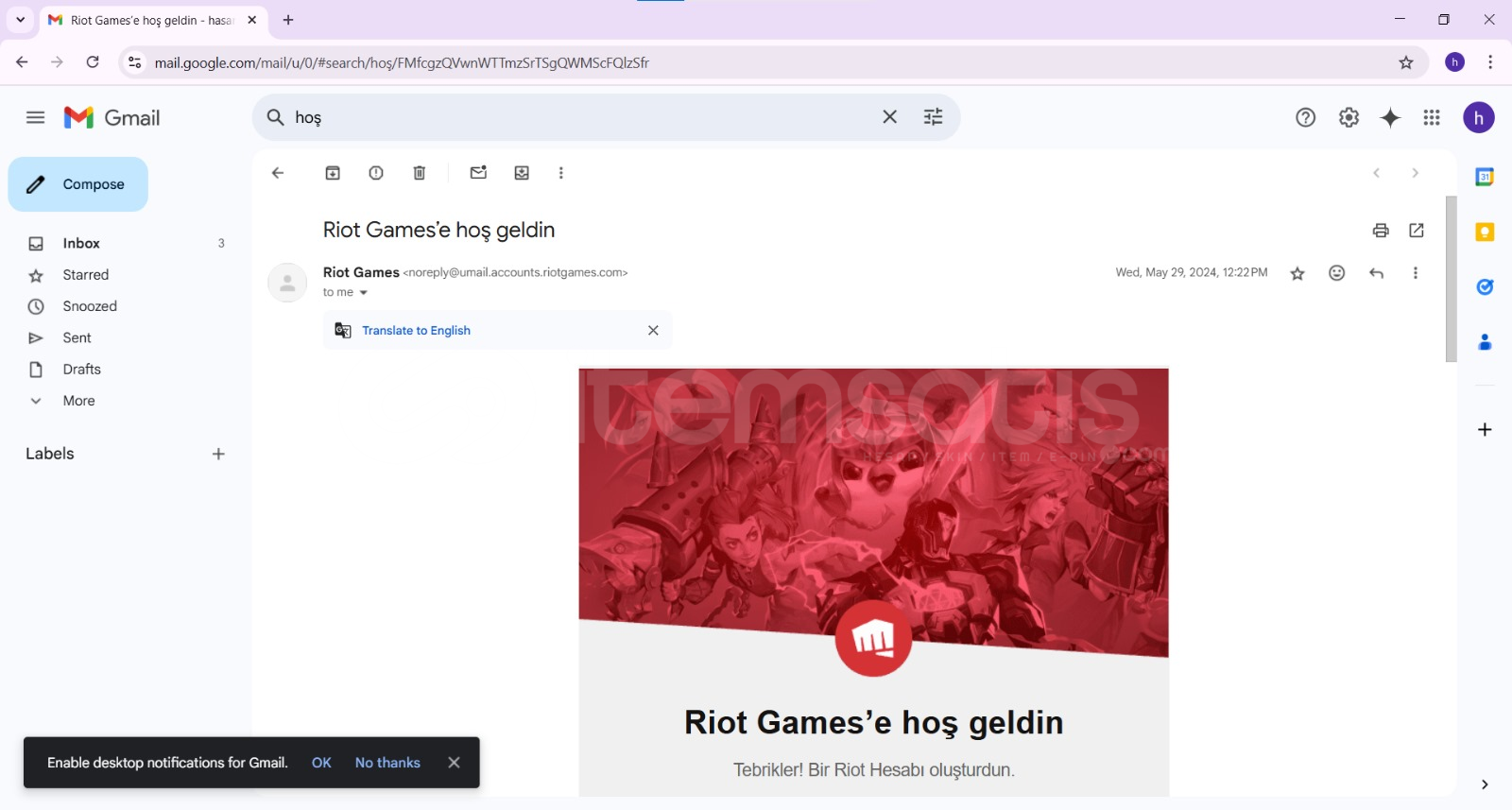Show recipient details next to 'to me'
This screenshot has width=1512, height=810.
click(x=364, y=293)
